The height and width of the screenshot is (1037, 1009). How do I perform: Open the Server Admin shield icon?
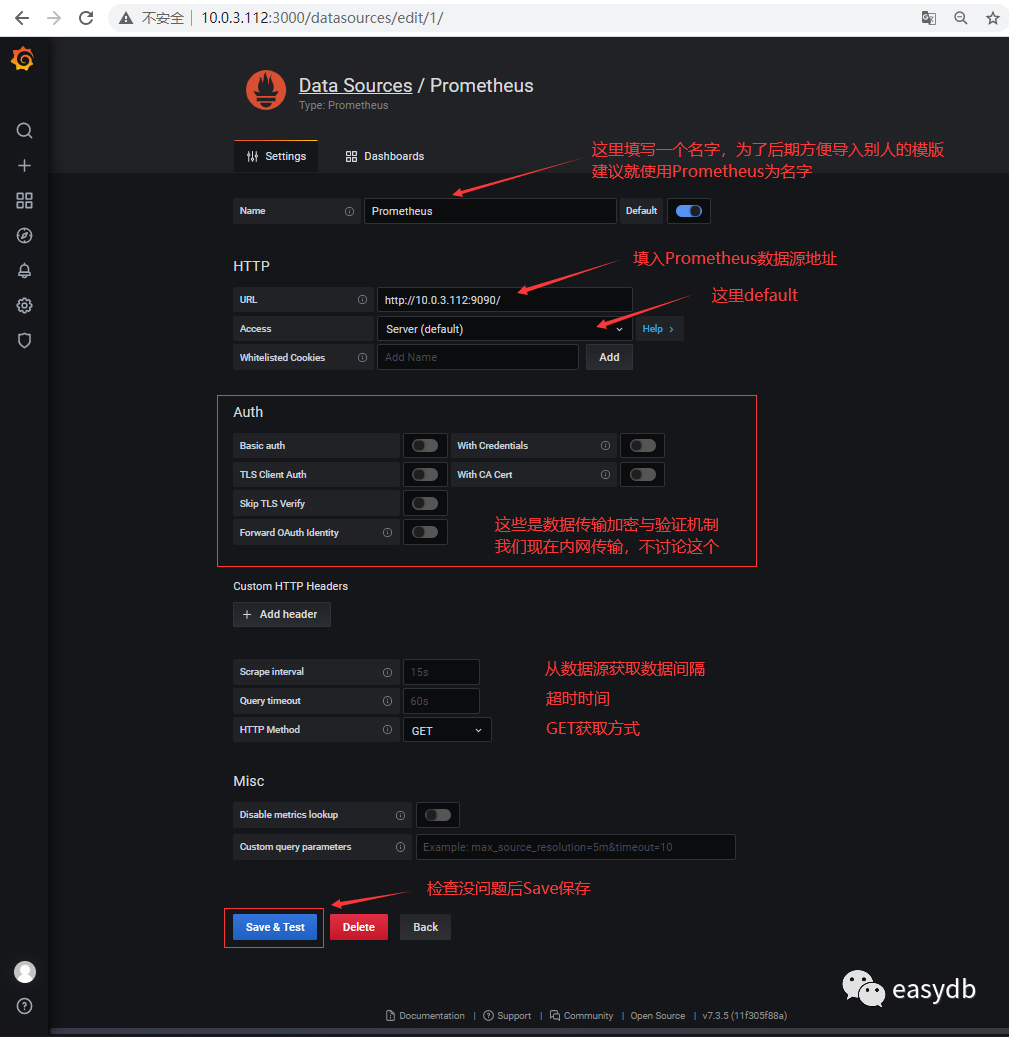(24, 341)
